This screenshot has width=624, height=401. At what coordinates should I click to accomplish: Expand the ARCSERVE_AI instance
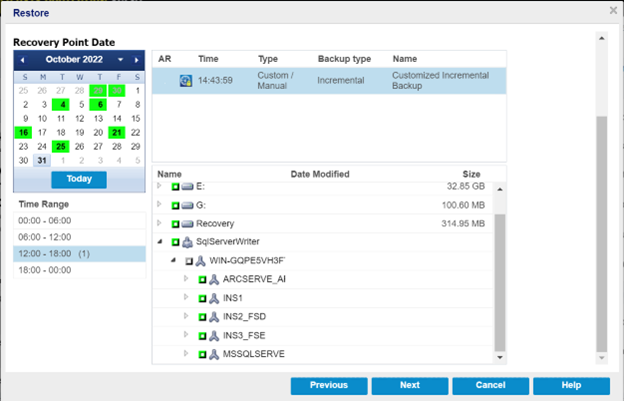coord(186,278)
